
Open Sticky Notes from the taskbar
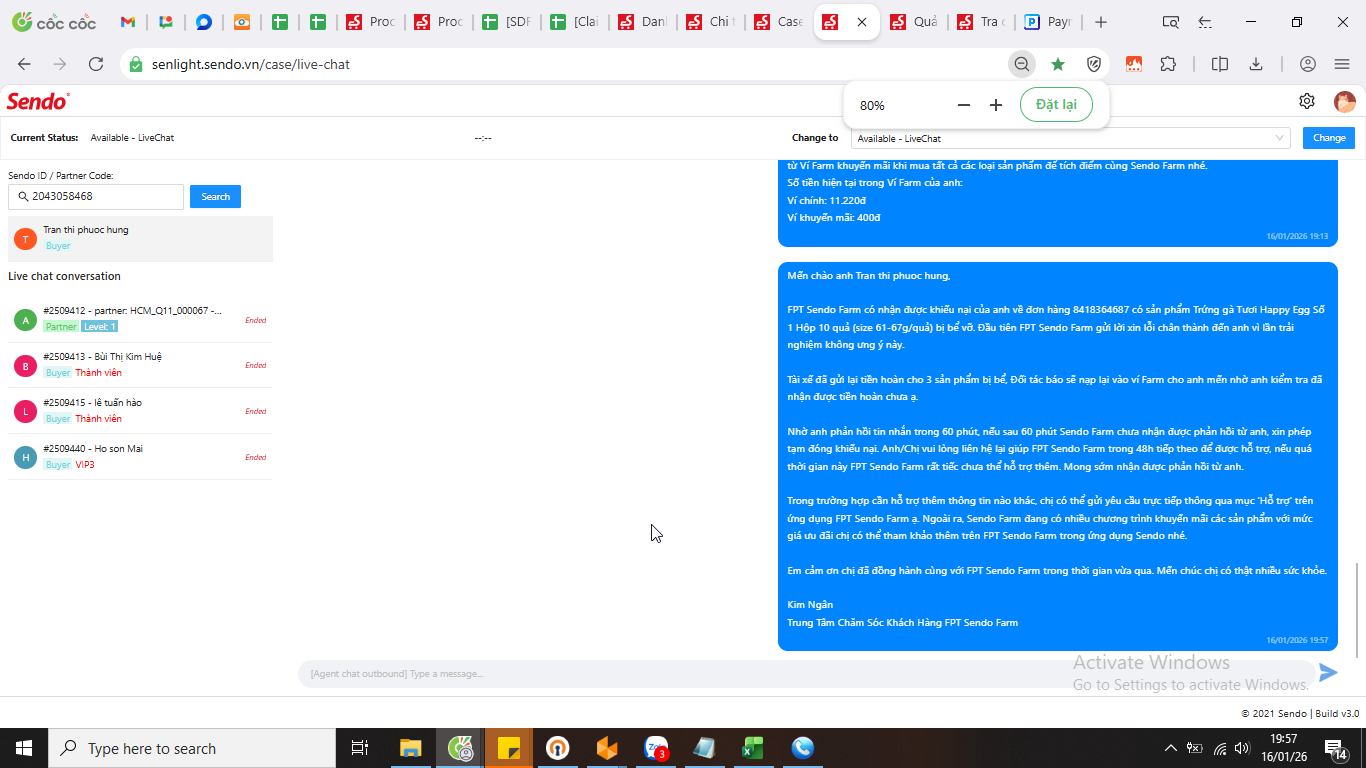coord(508,748)
